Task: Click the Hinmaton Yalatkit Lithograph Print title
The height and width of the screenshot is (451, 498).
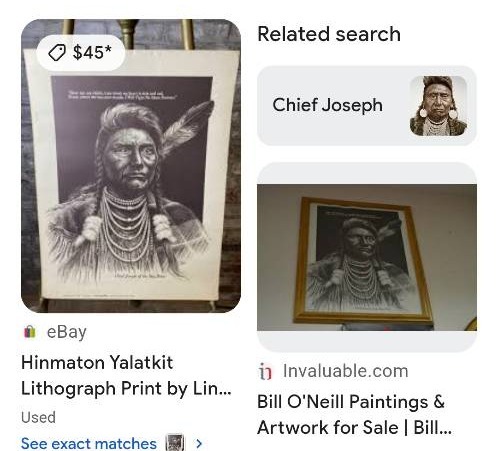Action: (x=126, y=375)
